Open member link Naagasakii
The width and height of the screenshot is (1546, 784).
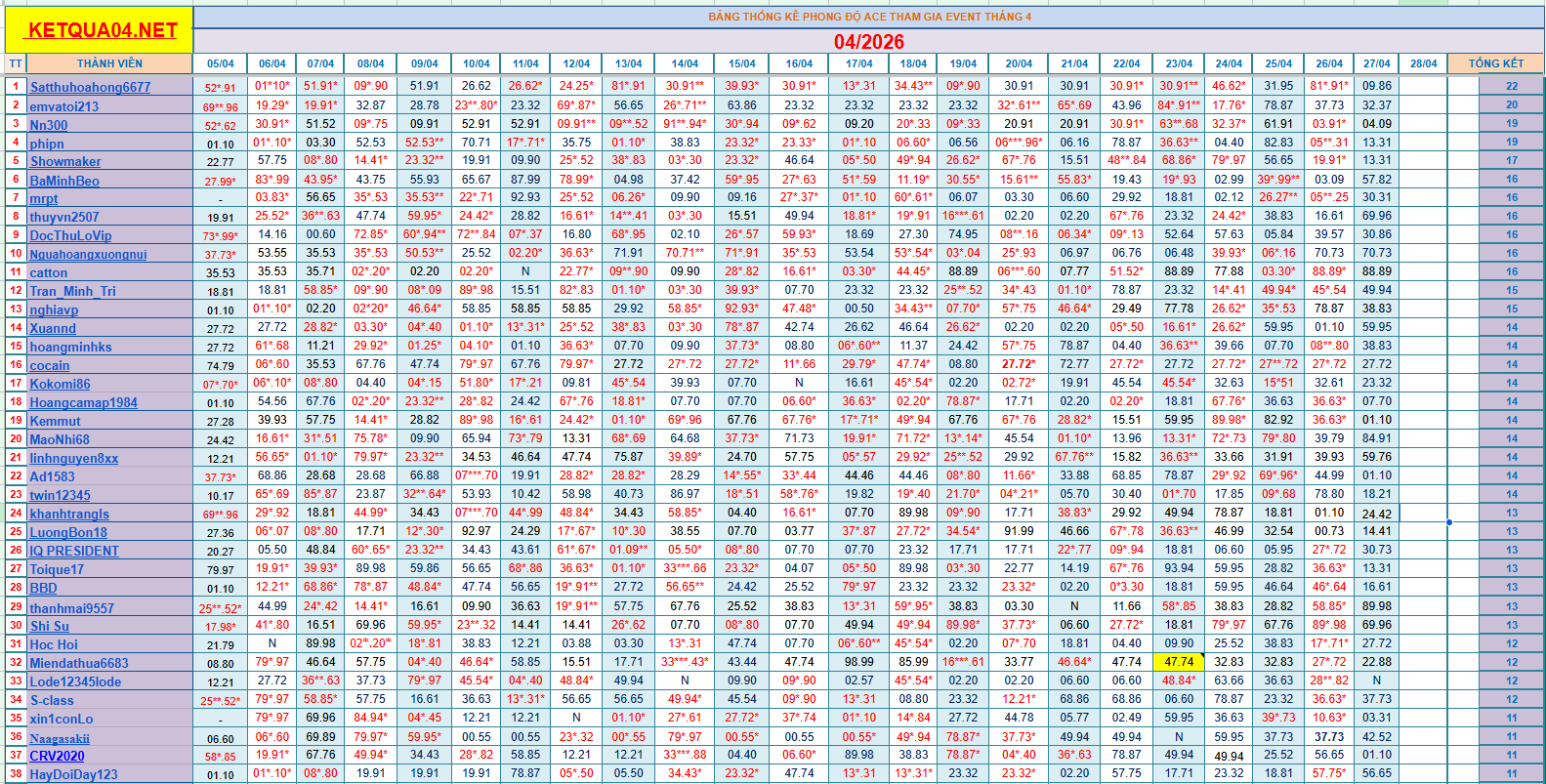pos(60,738)
